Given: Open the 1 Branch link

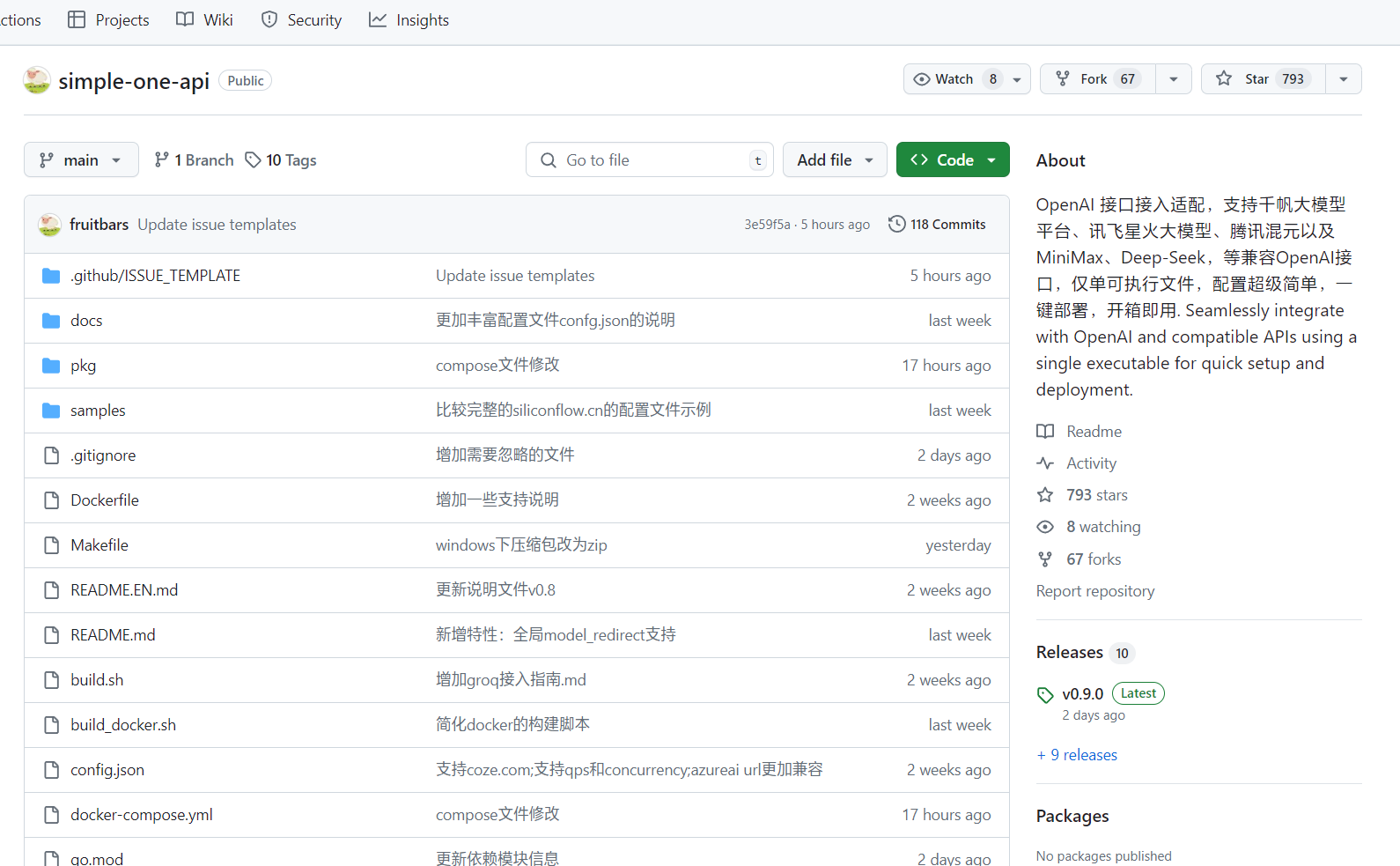Looking at the screenshot, I should pos(195,159).
